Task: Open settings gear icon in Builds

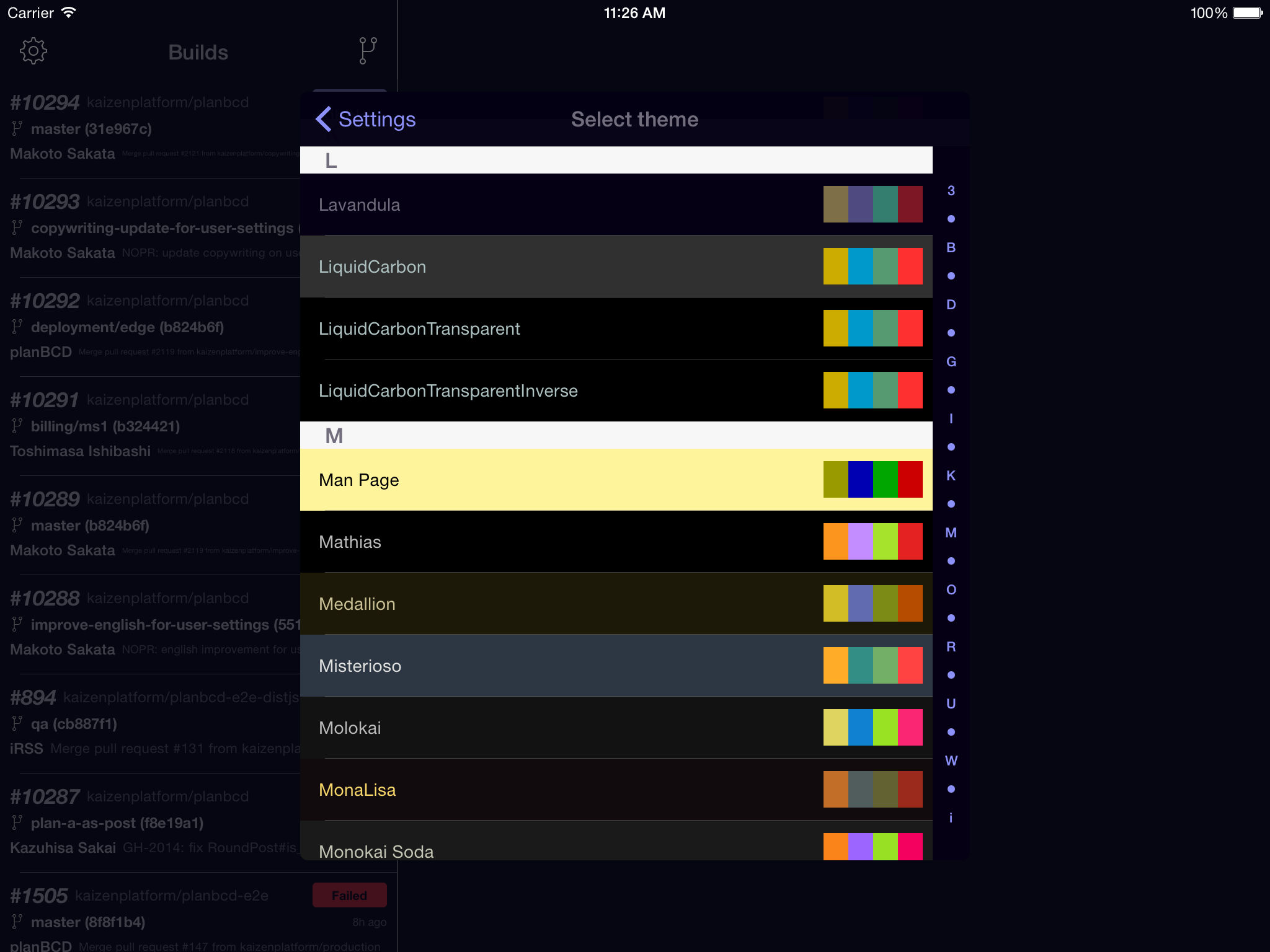Action: coord(33,51)
